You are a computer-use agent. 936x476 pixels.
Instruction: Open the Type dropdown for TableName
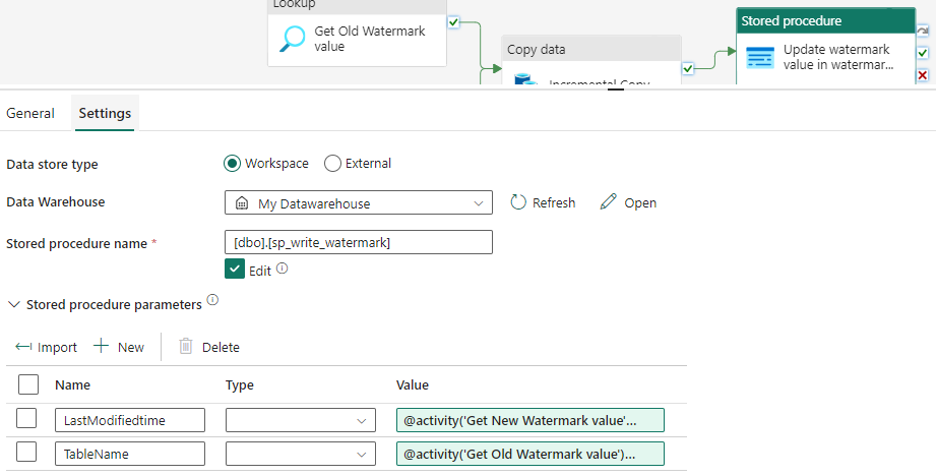[x=300, y=454]
